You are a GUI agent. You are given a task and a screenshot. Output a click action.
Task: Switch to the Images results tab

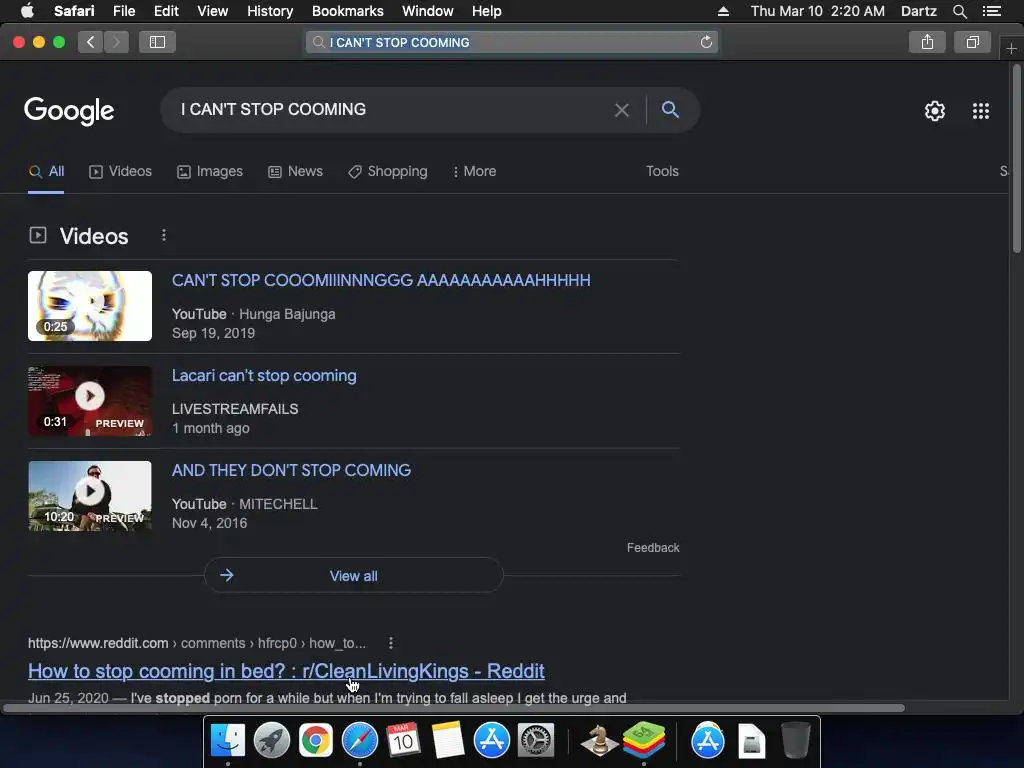(210, 171)
